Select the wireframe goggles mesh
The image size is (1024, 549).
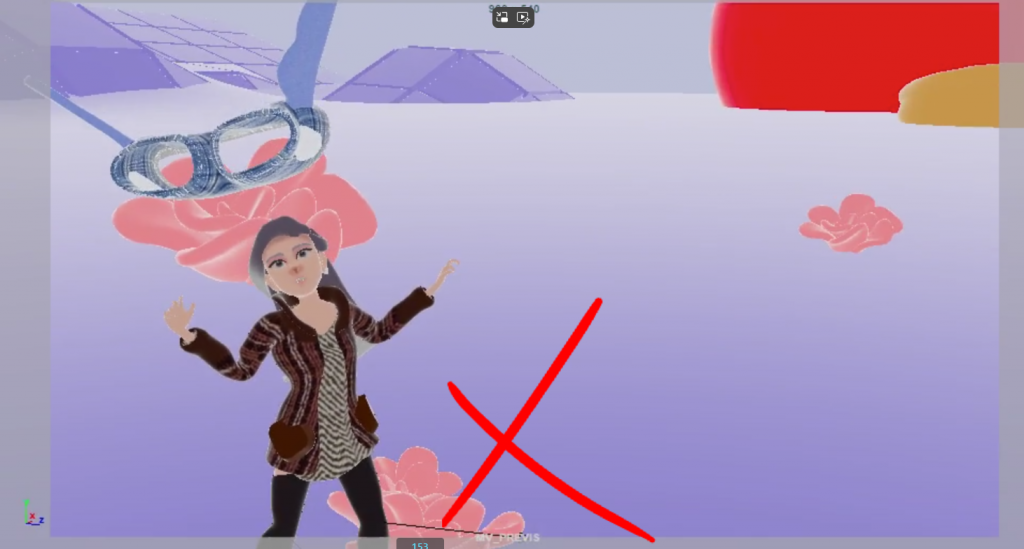pyautogui.click(x=220, y=152)
